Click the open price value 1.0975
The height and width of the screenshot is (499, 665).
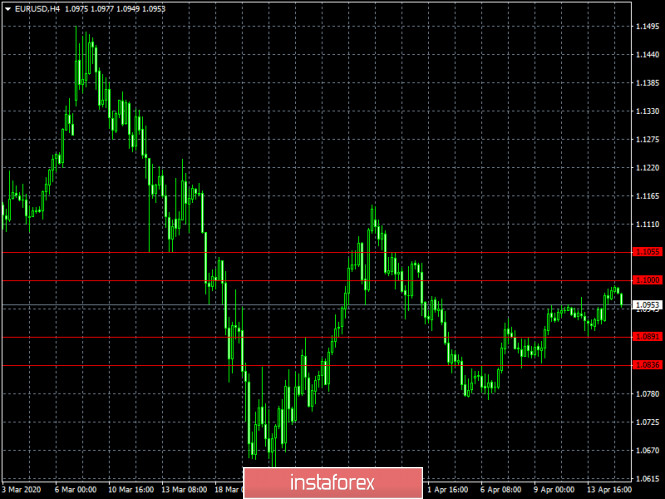pos(77,9)
